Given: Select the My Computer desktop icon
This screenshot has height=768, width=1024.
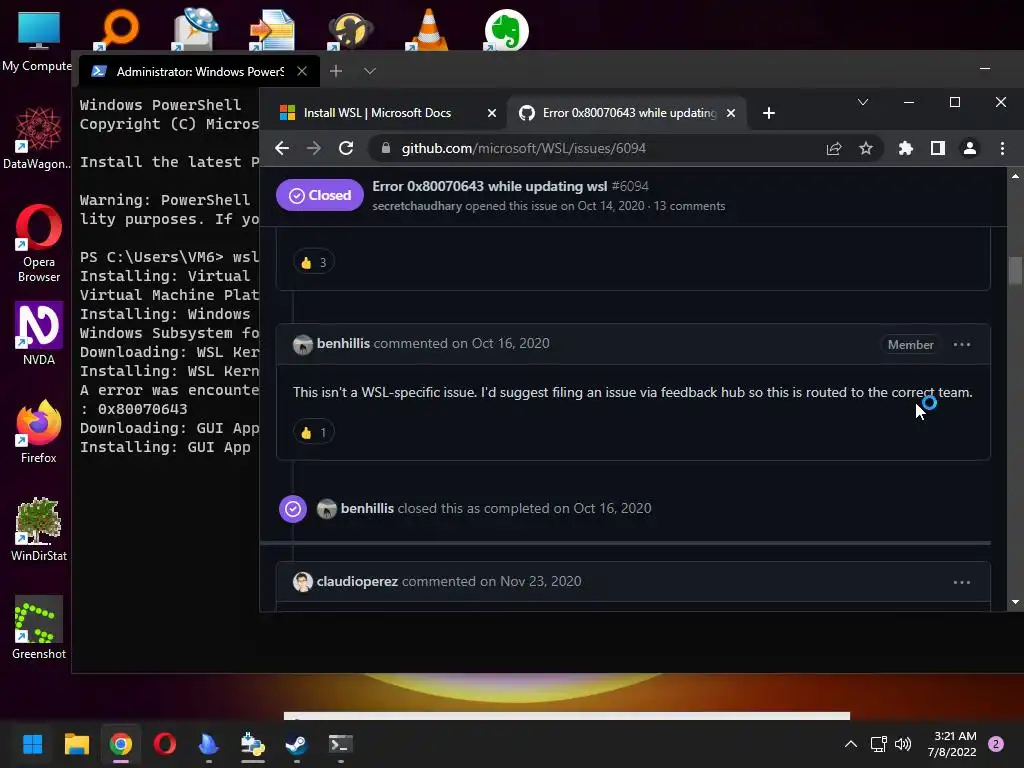Looking at the screenshot, I should [x=37, y=41].
